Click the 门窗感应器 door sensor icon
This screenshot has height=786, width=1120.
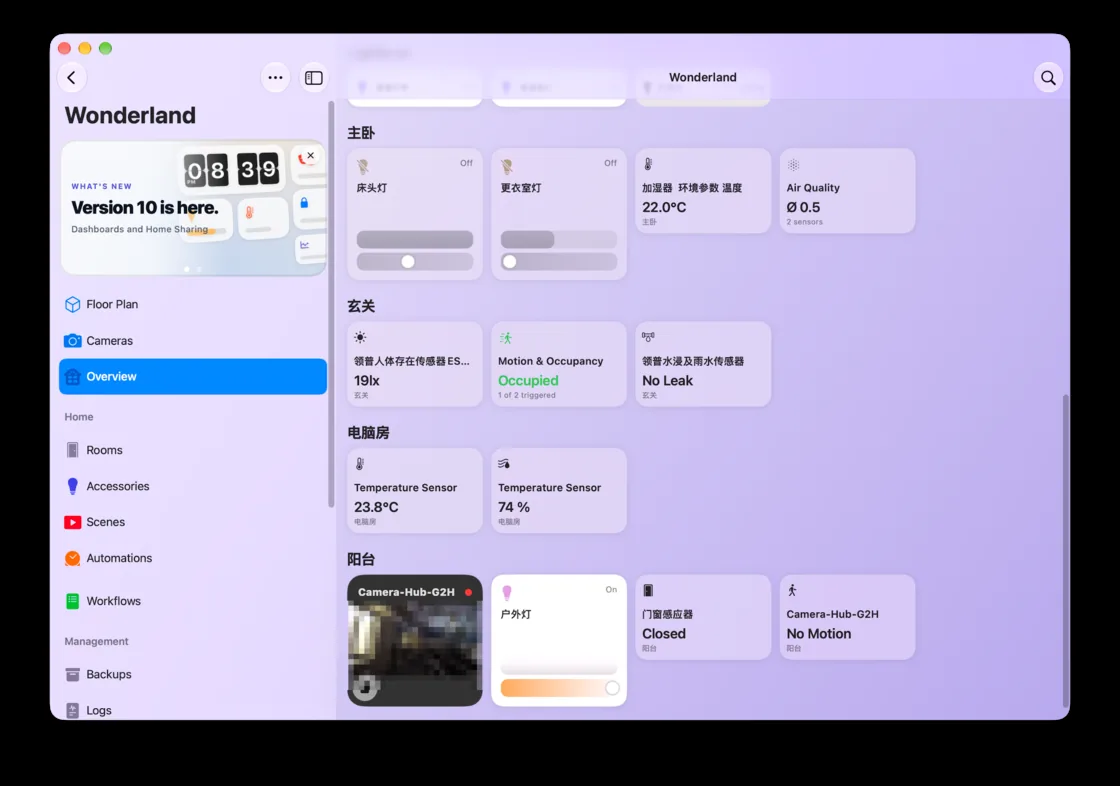pos(648,590)
